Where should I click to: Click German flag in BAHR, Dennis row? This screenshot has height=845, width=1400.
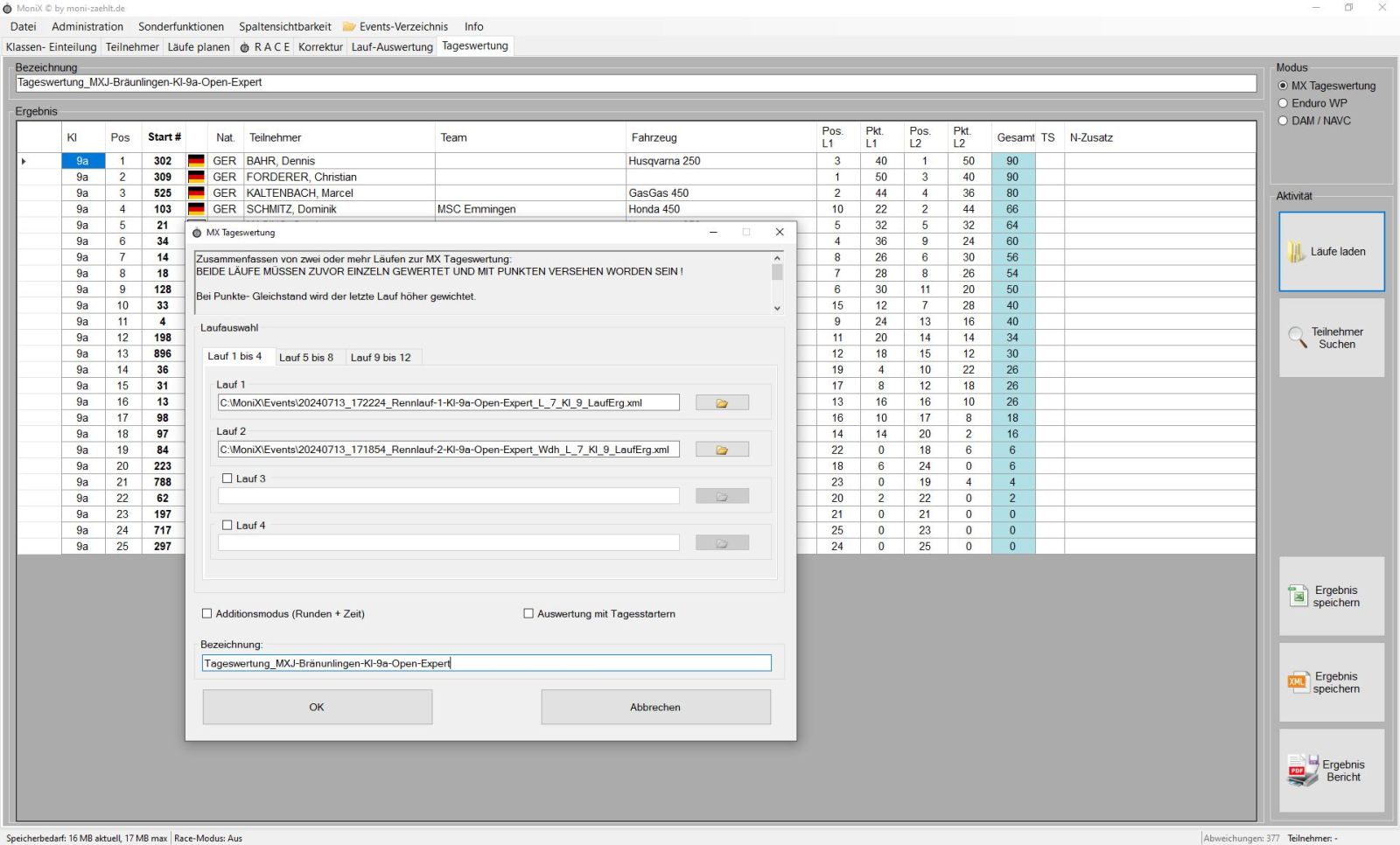point(196,161)
